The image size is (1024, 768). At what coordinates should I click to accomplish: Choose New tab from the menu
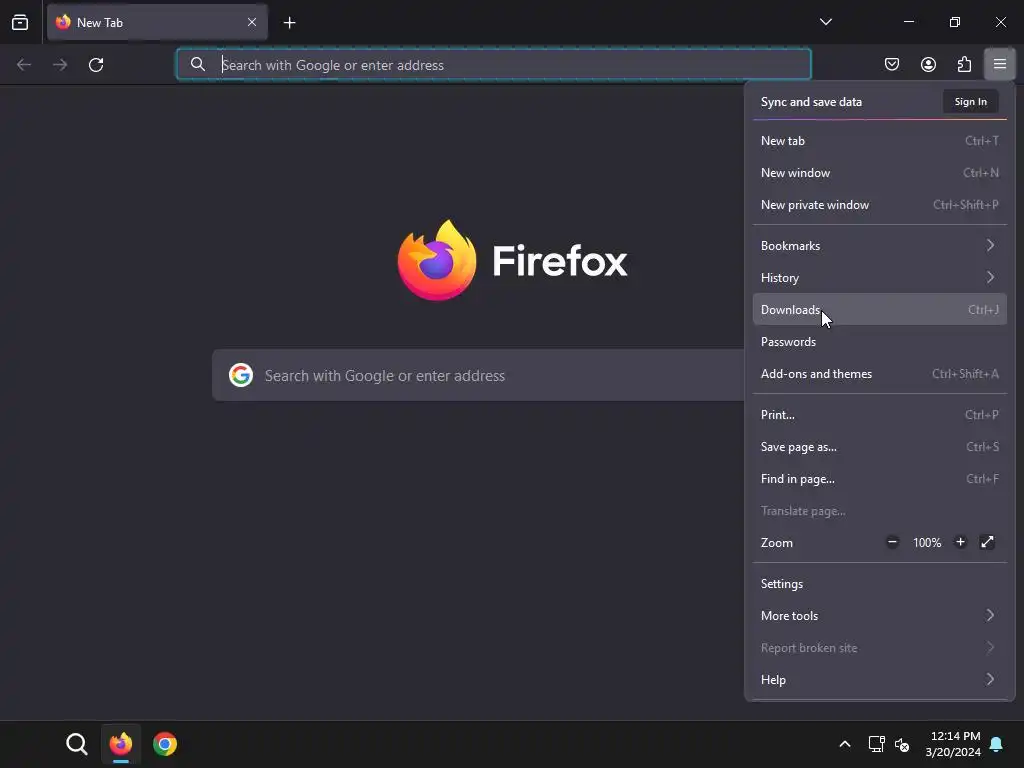pos(880,140)
